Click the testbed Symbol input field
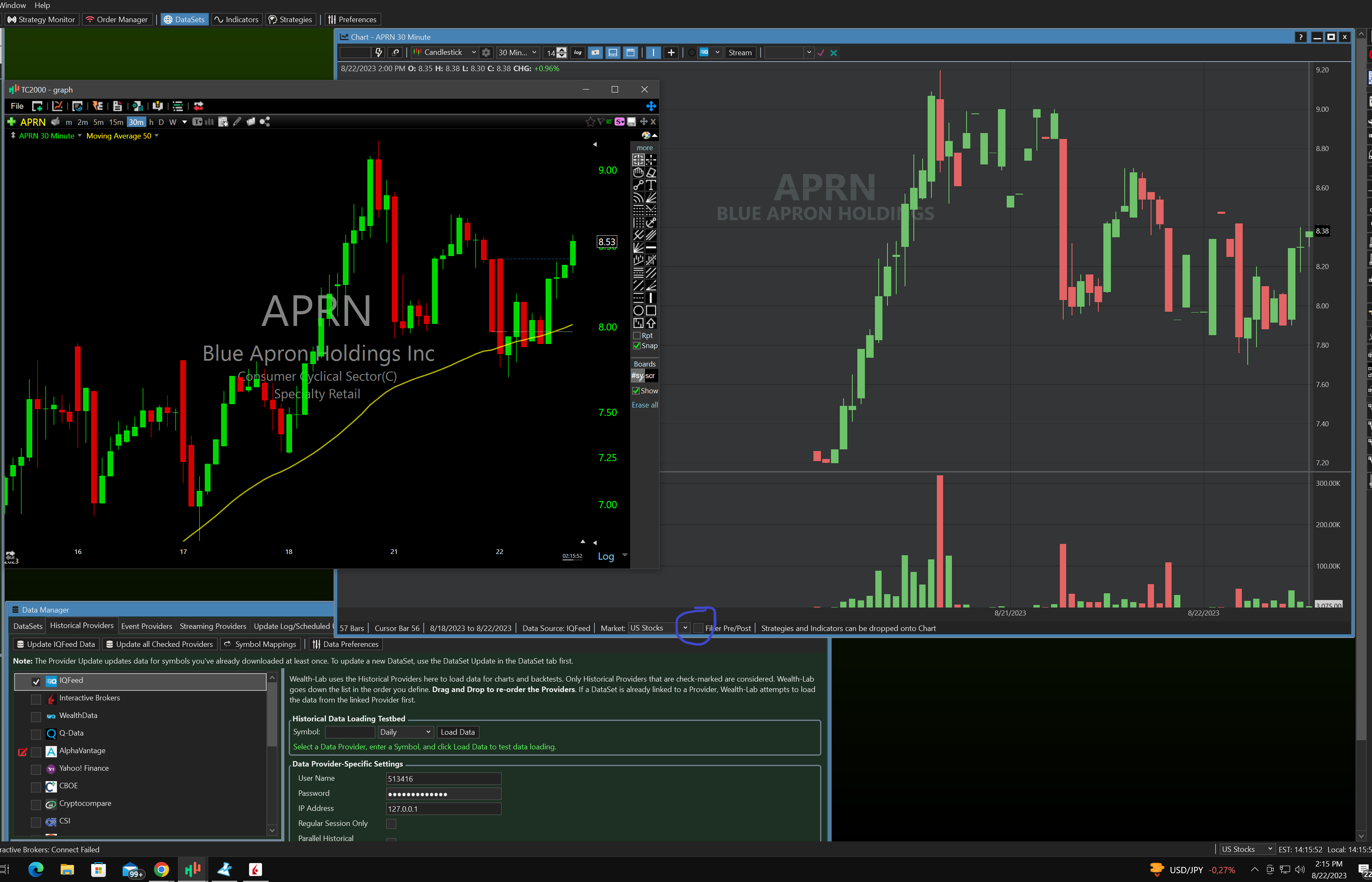 pos(350,732)
